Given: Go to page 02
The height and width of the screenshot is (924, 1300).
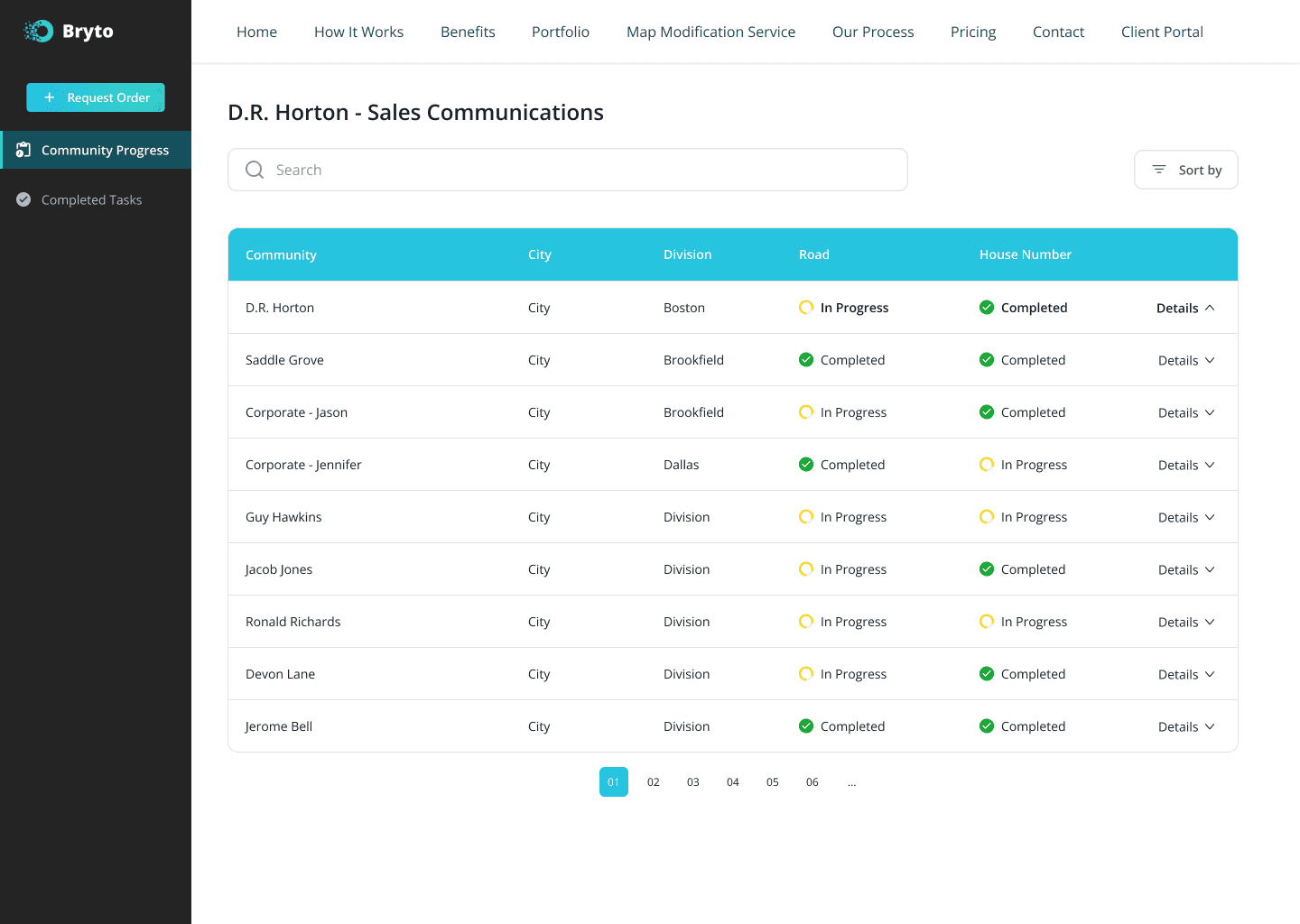Looking at the screenshot, I should (654, 782).
